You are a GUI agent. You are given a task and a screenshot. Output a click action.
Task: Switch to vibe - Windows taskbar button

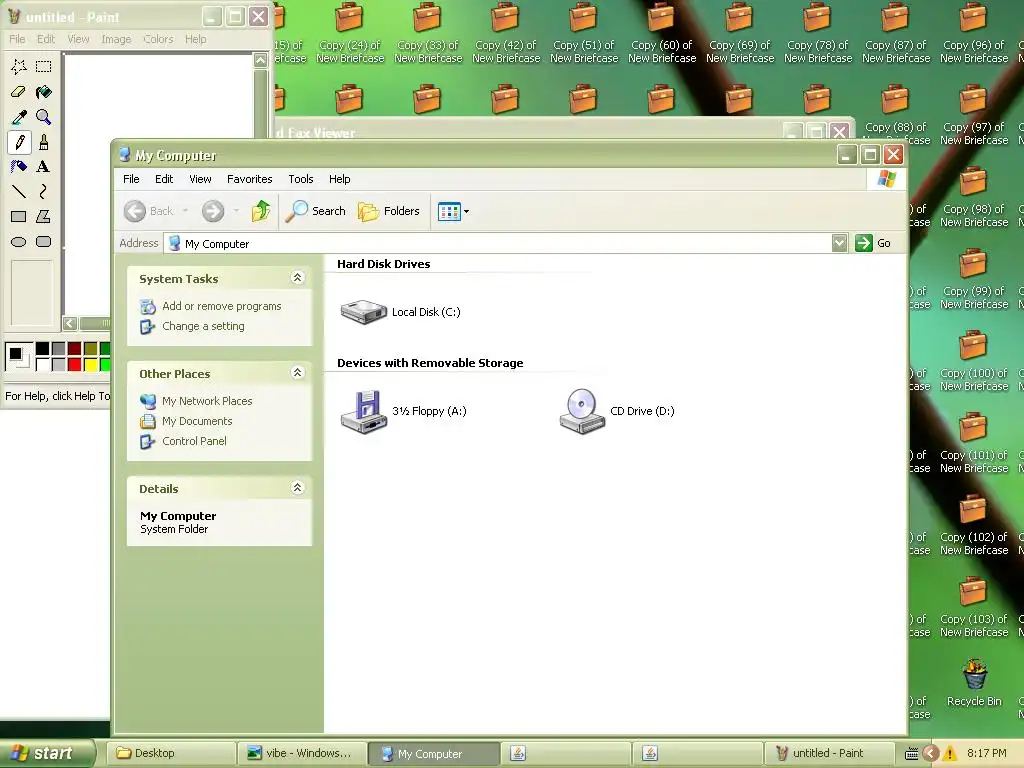pos(302,753)
